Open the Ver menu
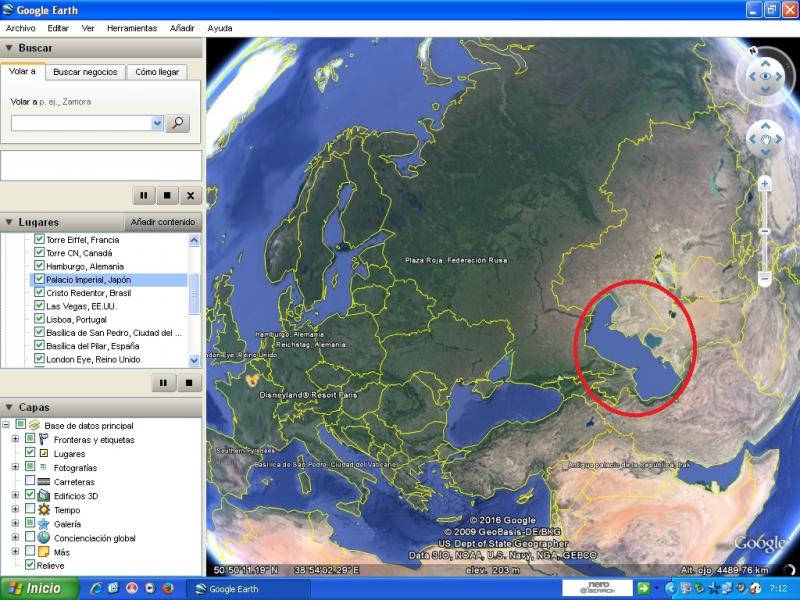Screen dimensions: 800x600 [88, 28]
